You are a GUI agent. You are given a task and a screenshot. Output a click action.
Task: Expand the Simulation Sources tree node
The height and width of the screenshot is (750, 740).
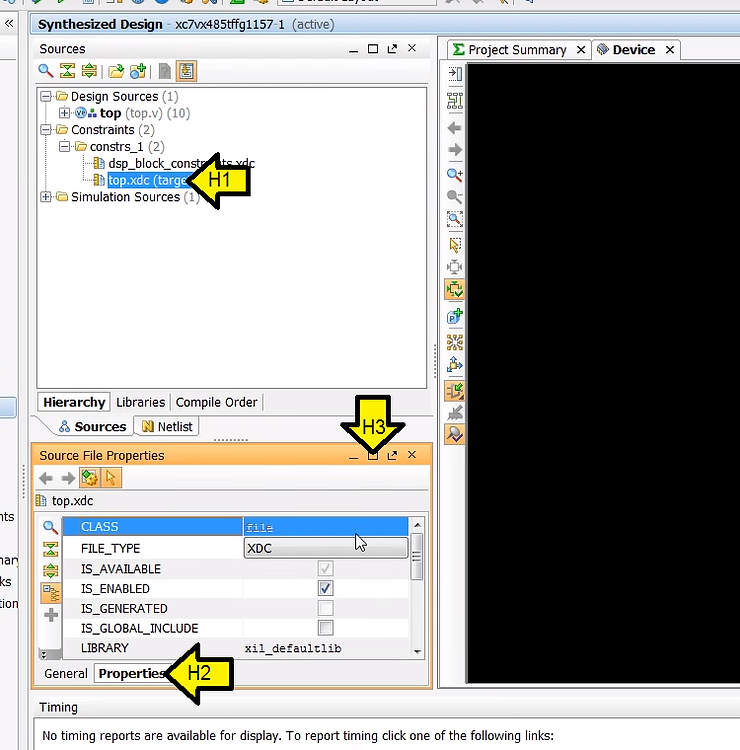tap(46, 197)
